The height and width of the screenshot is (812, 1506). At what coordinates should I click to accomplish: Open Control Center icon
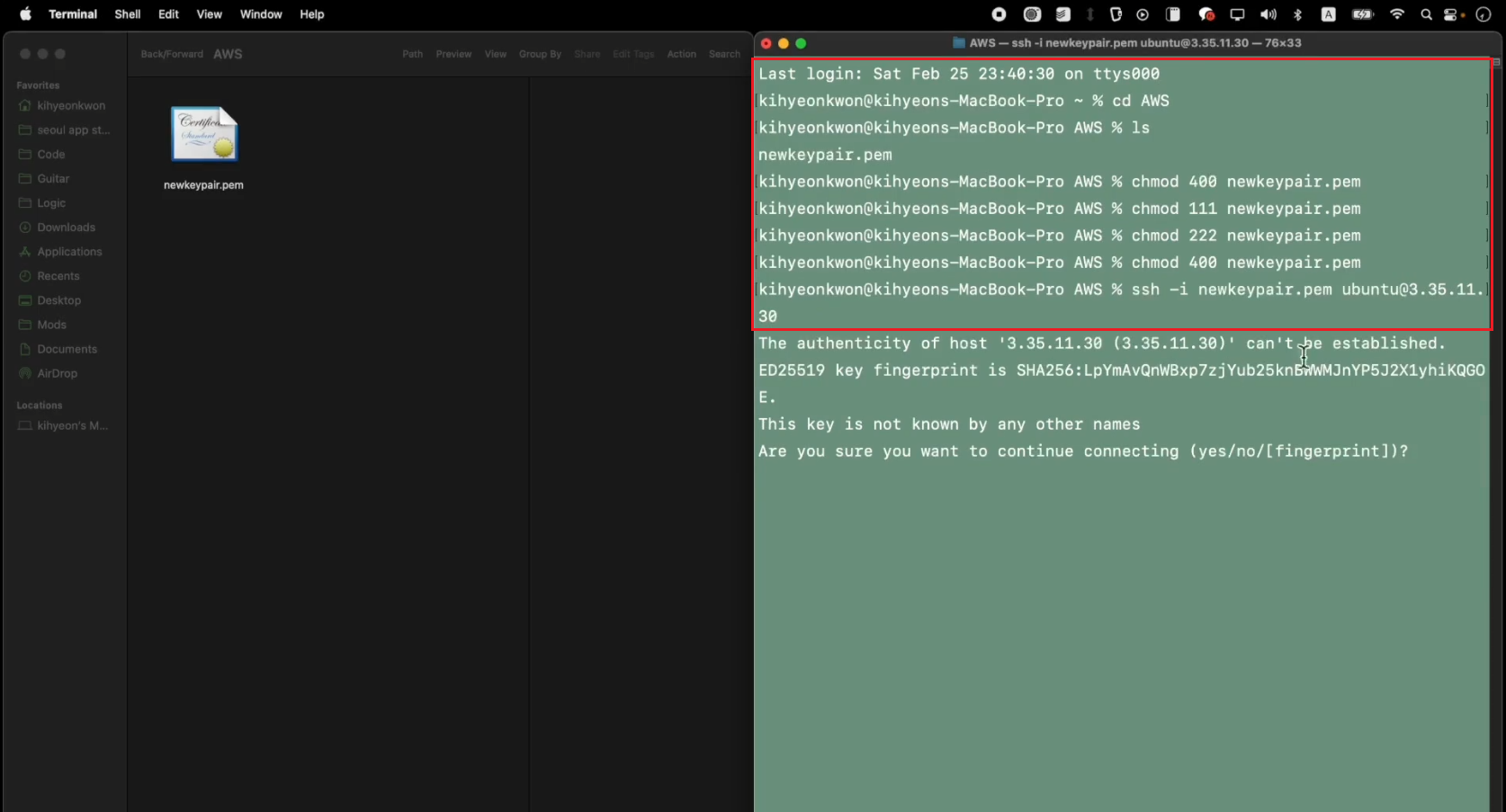tap(1451, 14)
